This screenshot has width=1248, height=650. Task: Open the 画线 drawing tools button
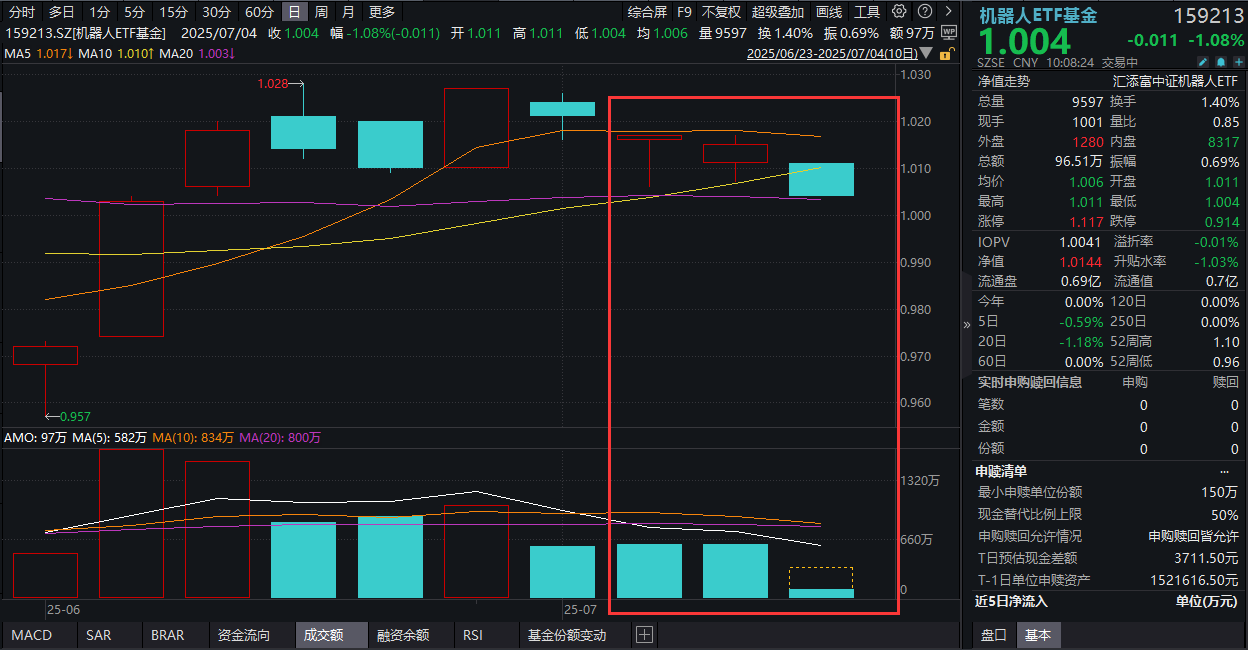(x=829, y=12)
